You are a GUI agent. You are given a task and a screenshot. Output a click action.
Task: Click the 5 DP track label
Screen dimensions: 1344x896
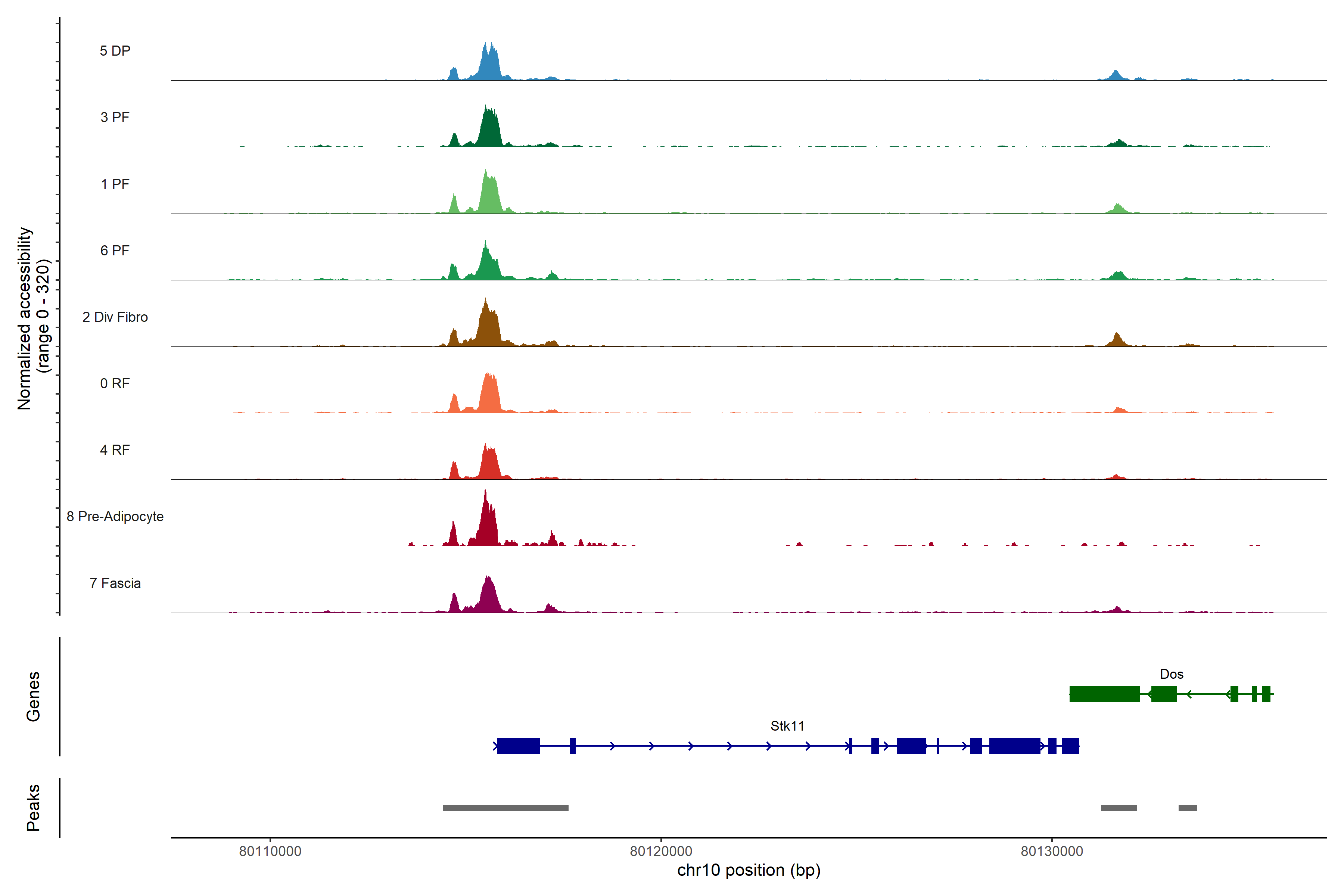click(x=115, y=51)
